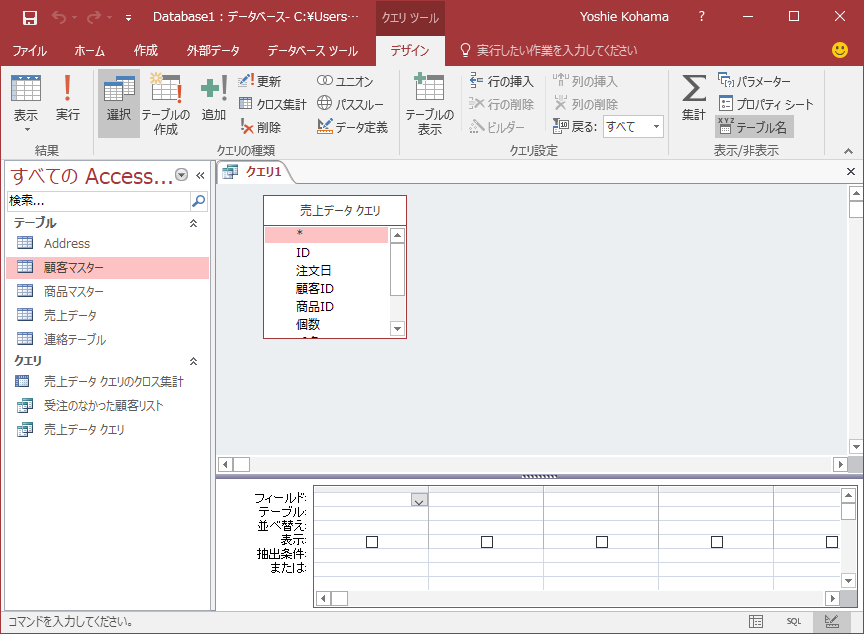Click the 顧客ID field in field list
864x634 pixels.
315,289
